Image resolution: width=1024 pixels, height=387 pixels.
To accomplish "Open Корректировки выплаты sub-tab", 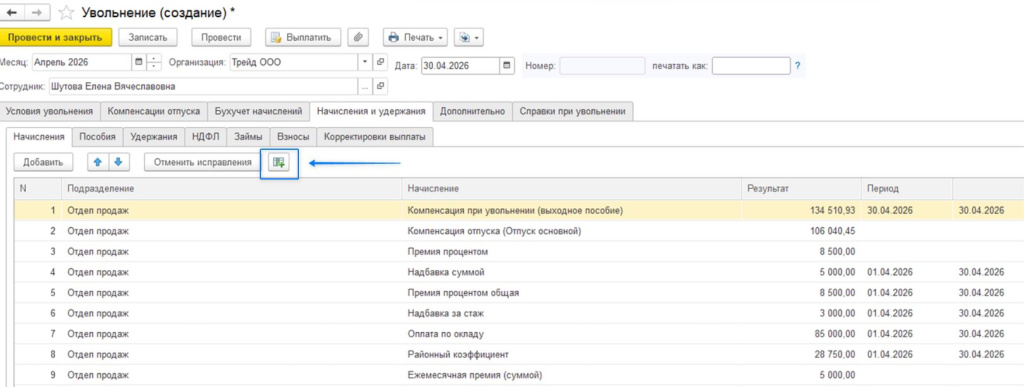I will click(375, 137).
